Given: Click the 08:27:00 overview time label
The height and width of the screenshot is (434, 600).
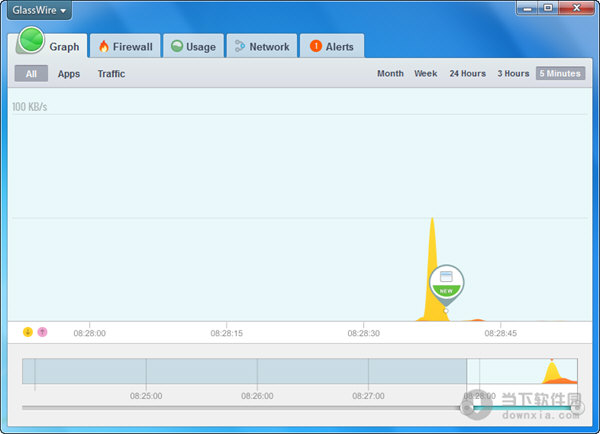Looking at the screenshot, I should point(368,396).
